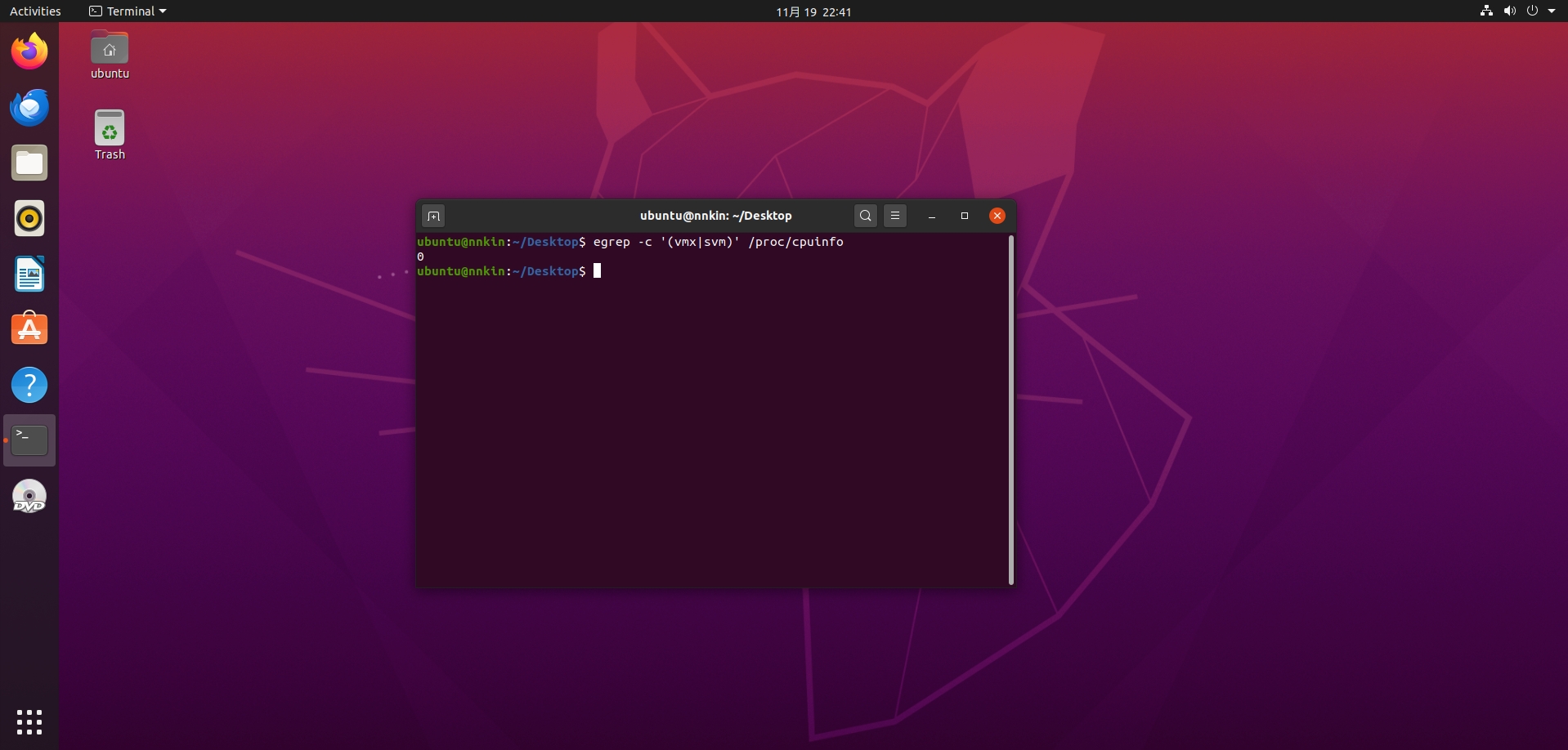Open the Activities overview
The height and width of the screenshot is (750, 1568).
[35, 11]
